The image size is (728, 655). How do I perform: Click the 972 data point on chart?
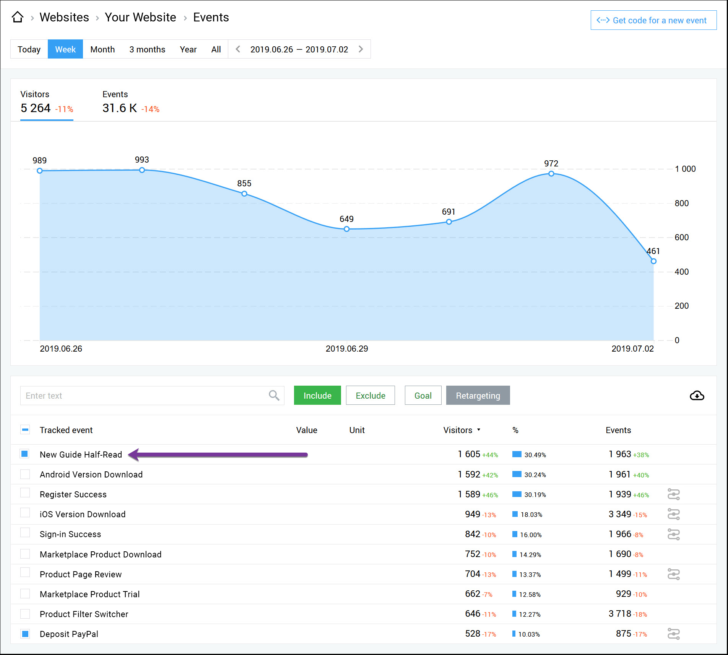coord(551,173)
